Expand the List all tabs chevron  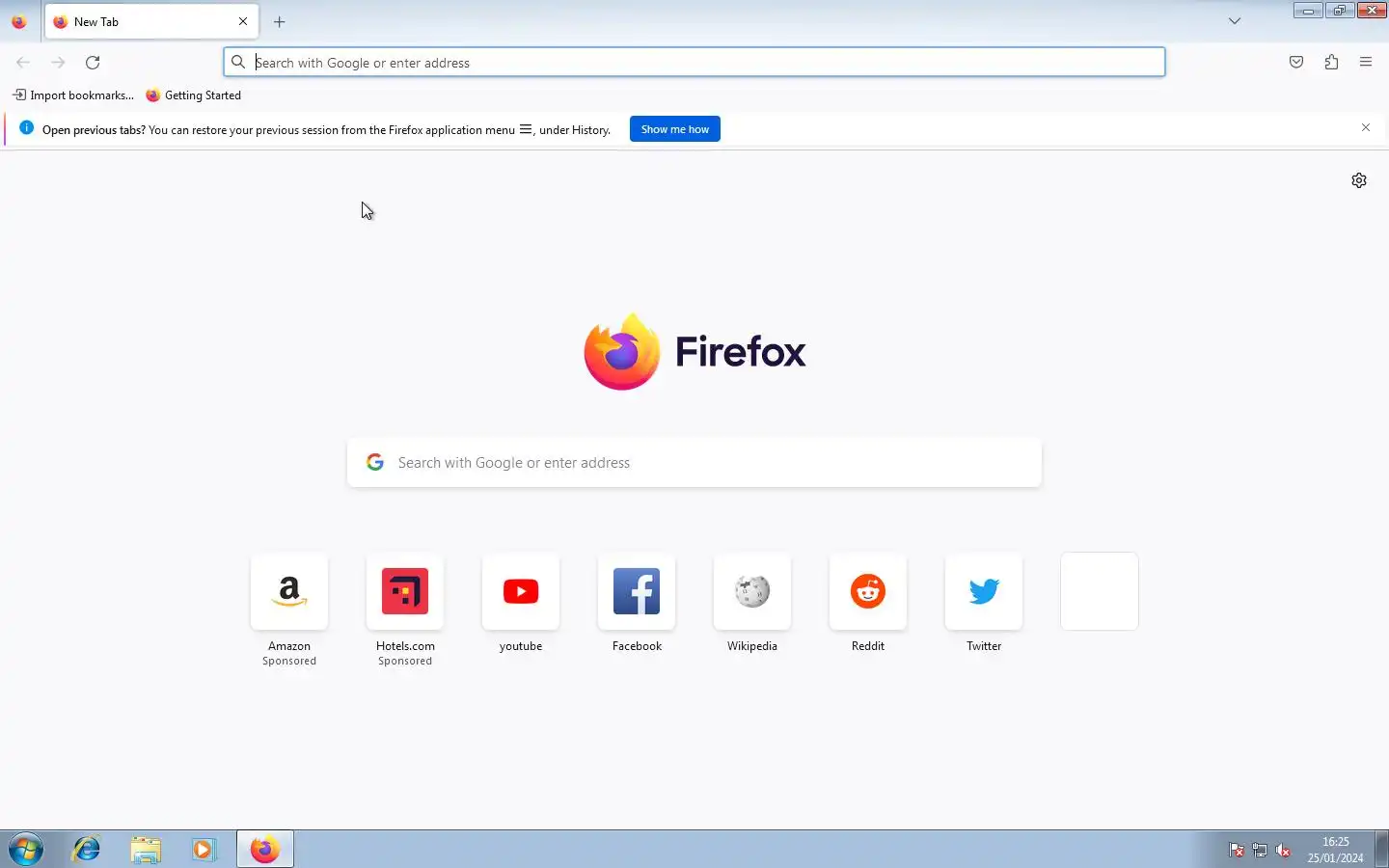pos(1235,21)
